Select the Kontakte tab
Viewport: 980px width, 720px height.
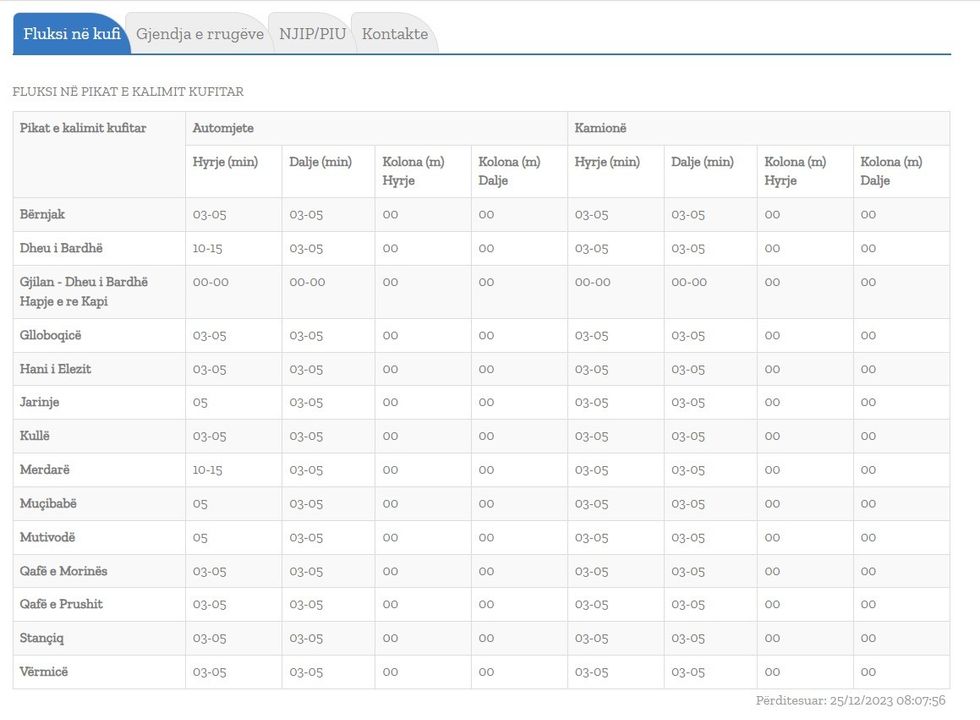[x=394, y=34]
